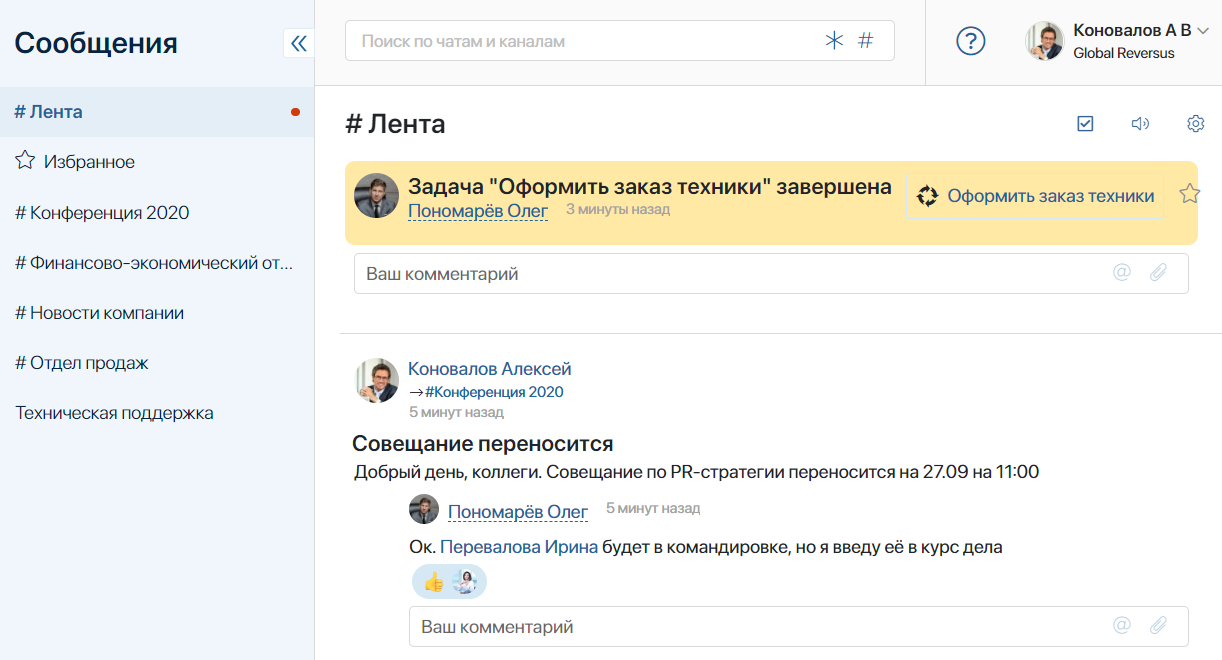Open the Коновалов А В profile dropdown arrow
1222x660 pixels.
[x=1203, y=31]
